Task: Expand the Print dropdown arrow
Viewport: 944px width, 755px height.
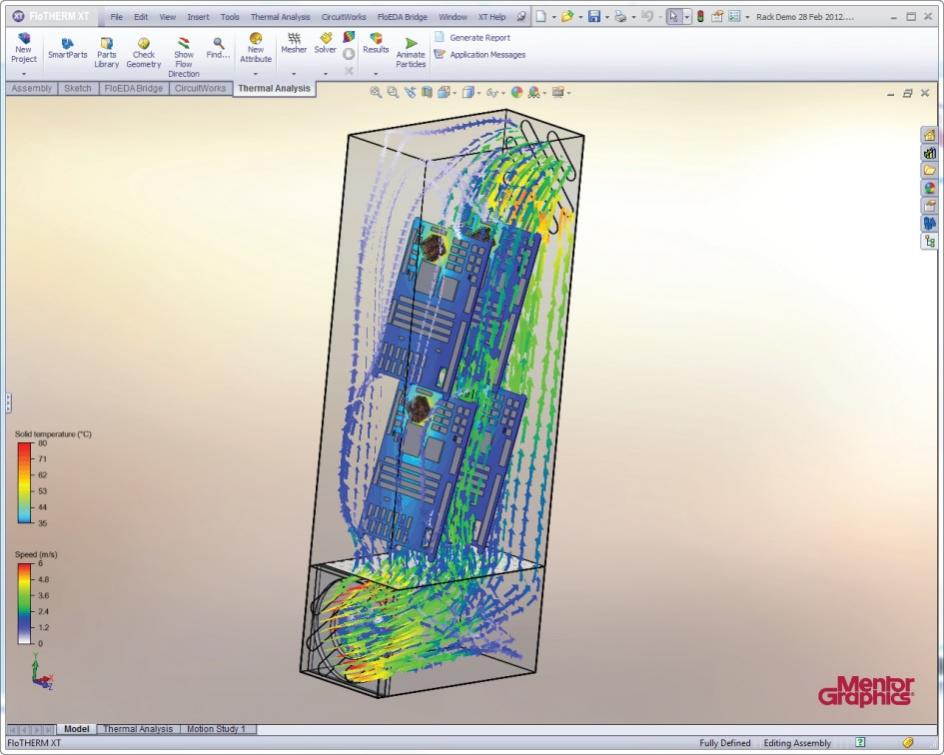Action: tap(633, 17)
